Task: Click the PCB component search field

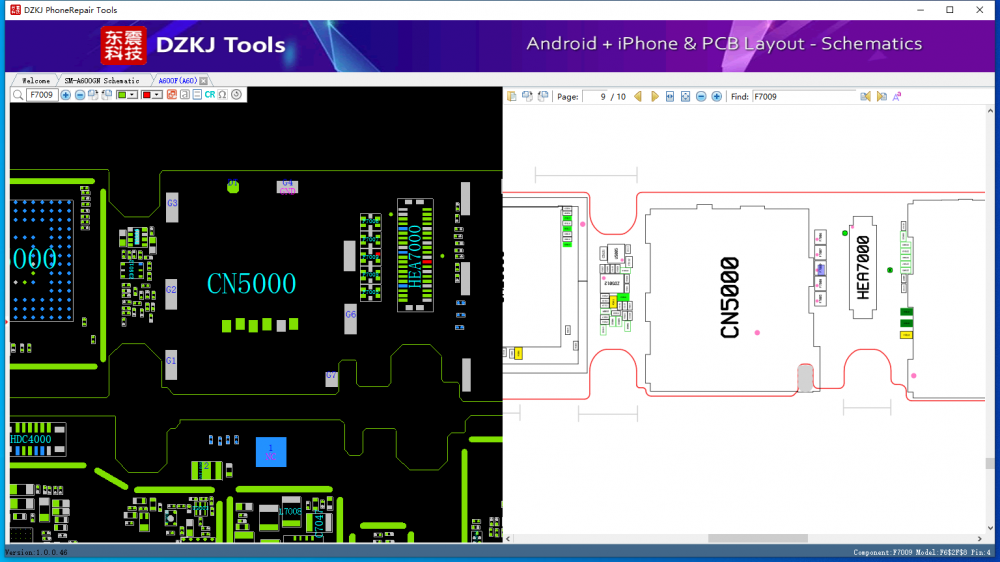Action: 42,95
